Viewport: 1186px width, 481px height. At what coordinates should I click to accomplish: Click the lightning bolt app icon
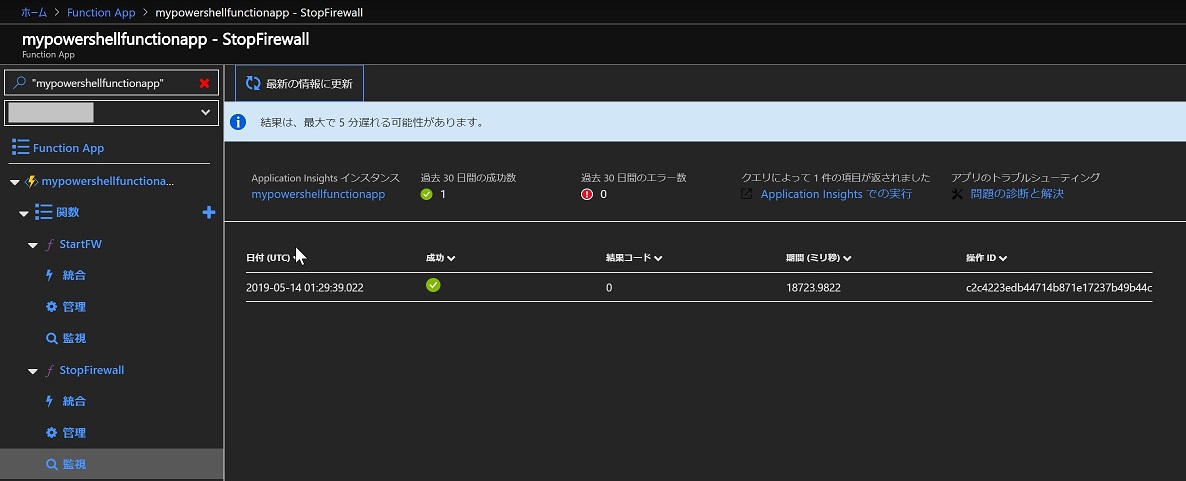31,182
